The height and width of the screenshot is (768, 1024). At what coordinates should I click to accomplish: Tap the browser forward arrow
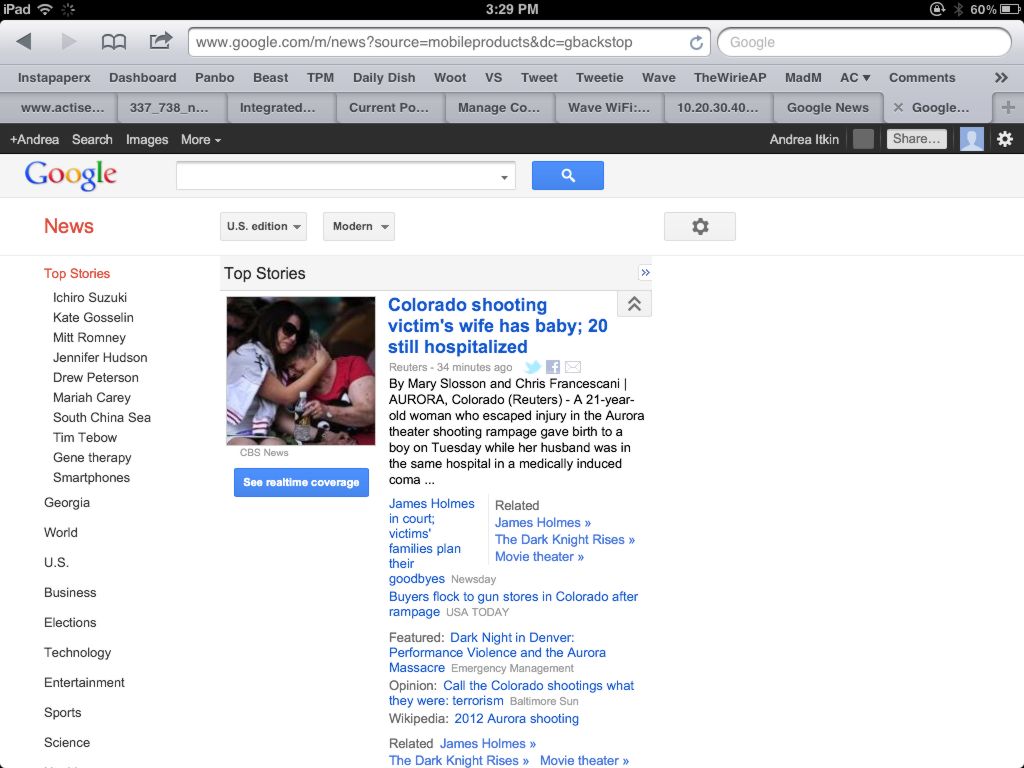68,42
